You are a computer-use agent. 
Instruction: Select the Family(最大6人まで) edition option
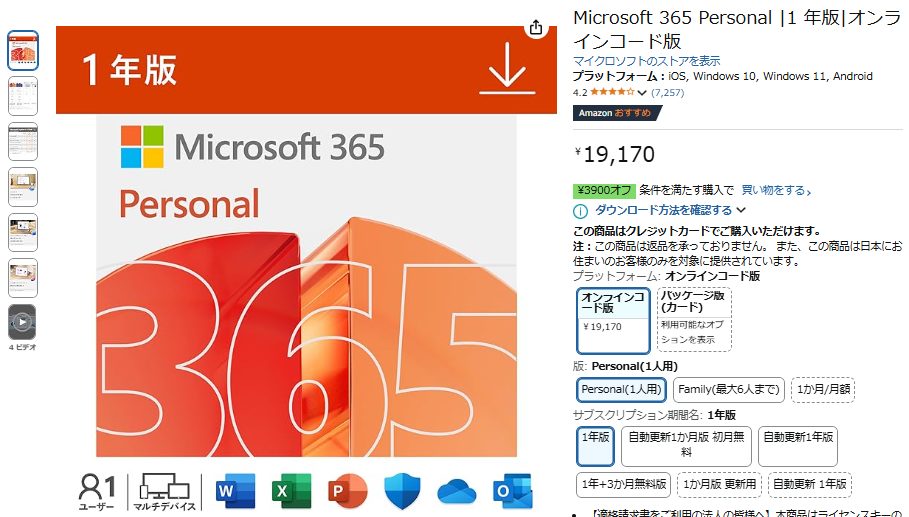click(729, 389)
